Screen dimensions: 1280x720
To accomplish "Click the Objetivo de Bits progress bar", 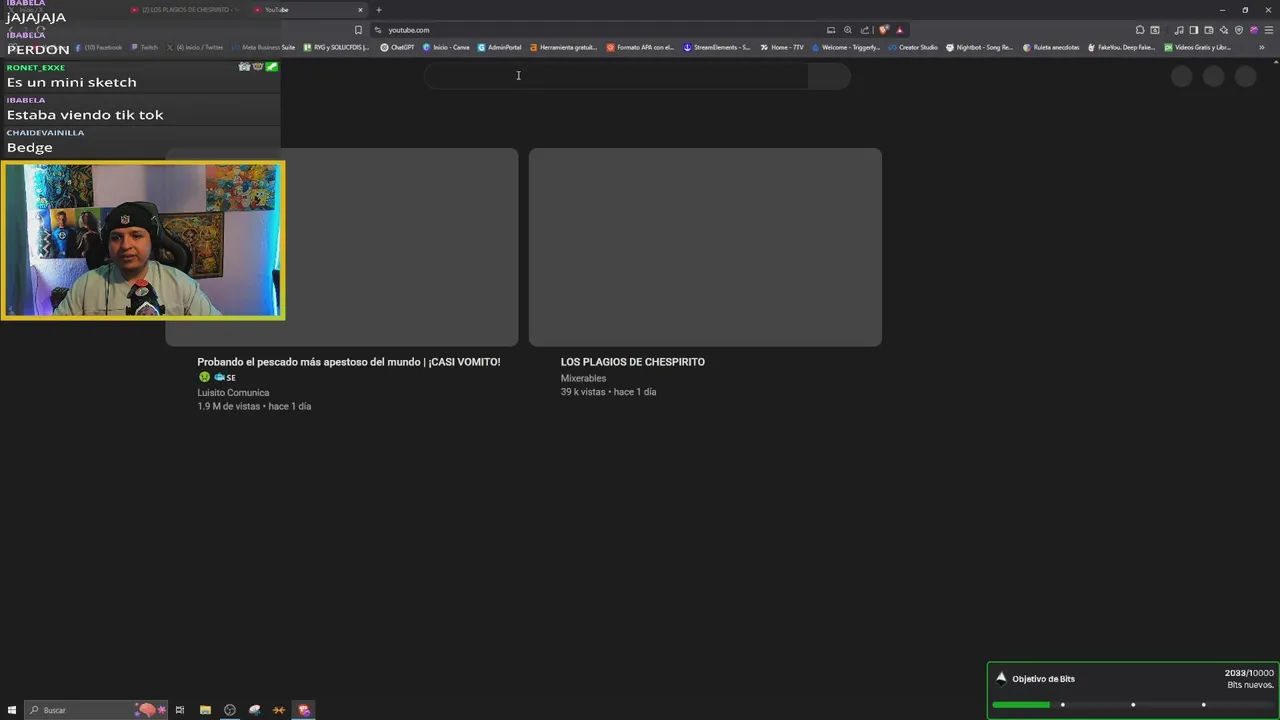I will click(x=1133, y=705).
